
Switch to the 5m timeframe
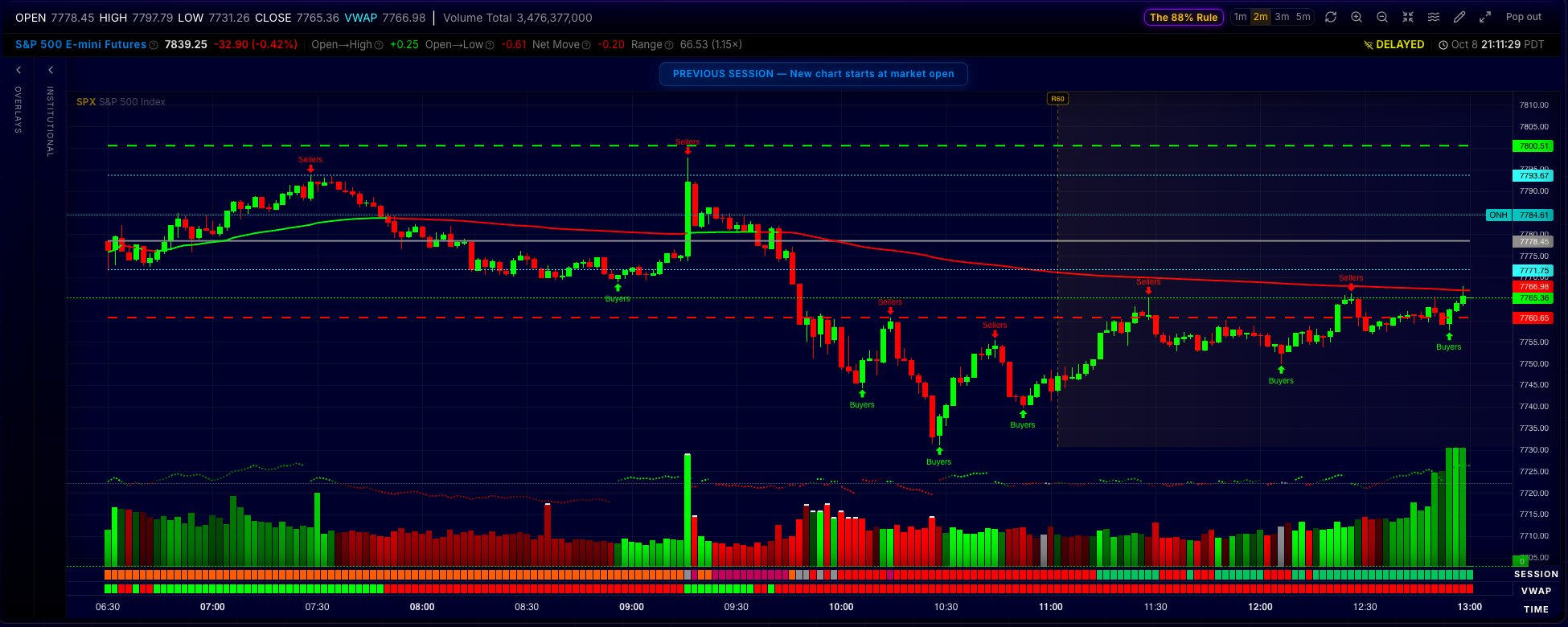(x=1303, y=17)
